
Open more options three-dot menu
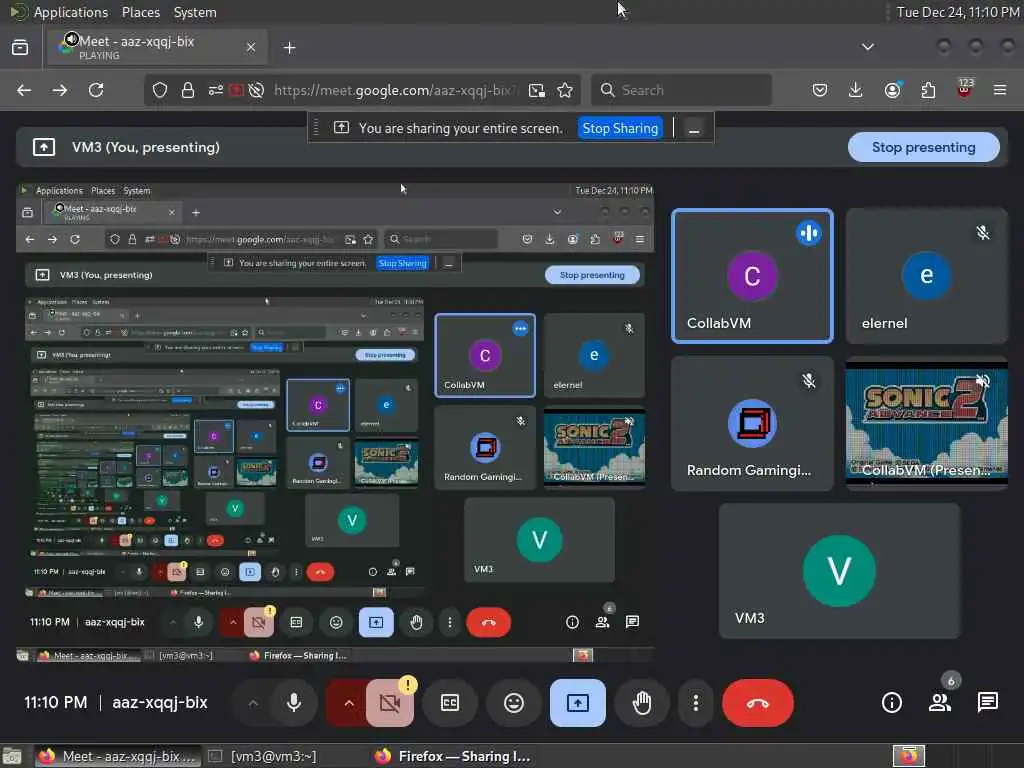click(x=696, y=703)
